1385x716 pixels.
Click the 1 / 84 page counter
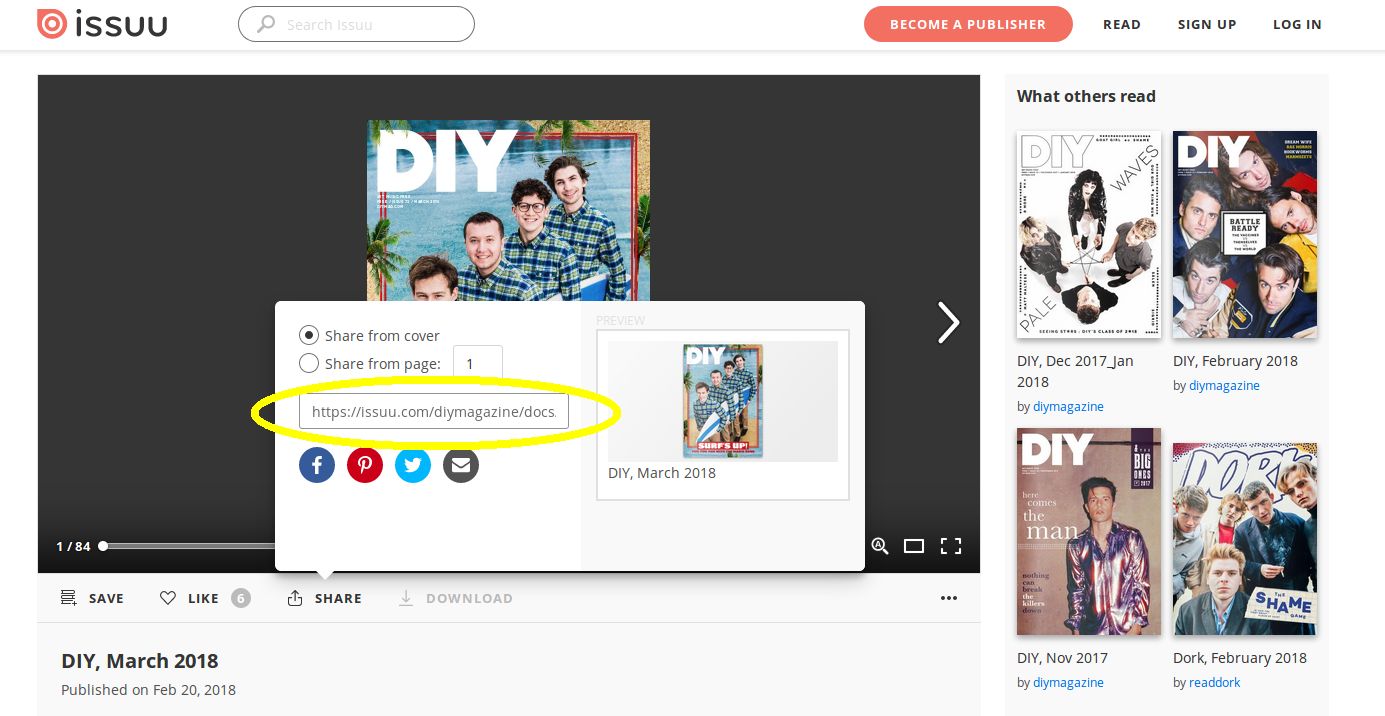pyautogui.click(x=73, y=546)
